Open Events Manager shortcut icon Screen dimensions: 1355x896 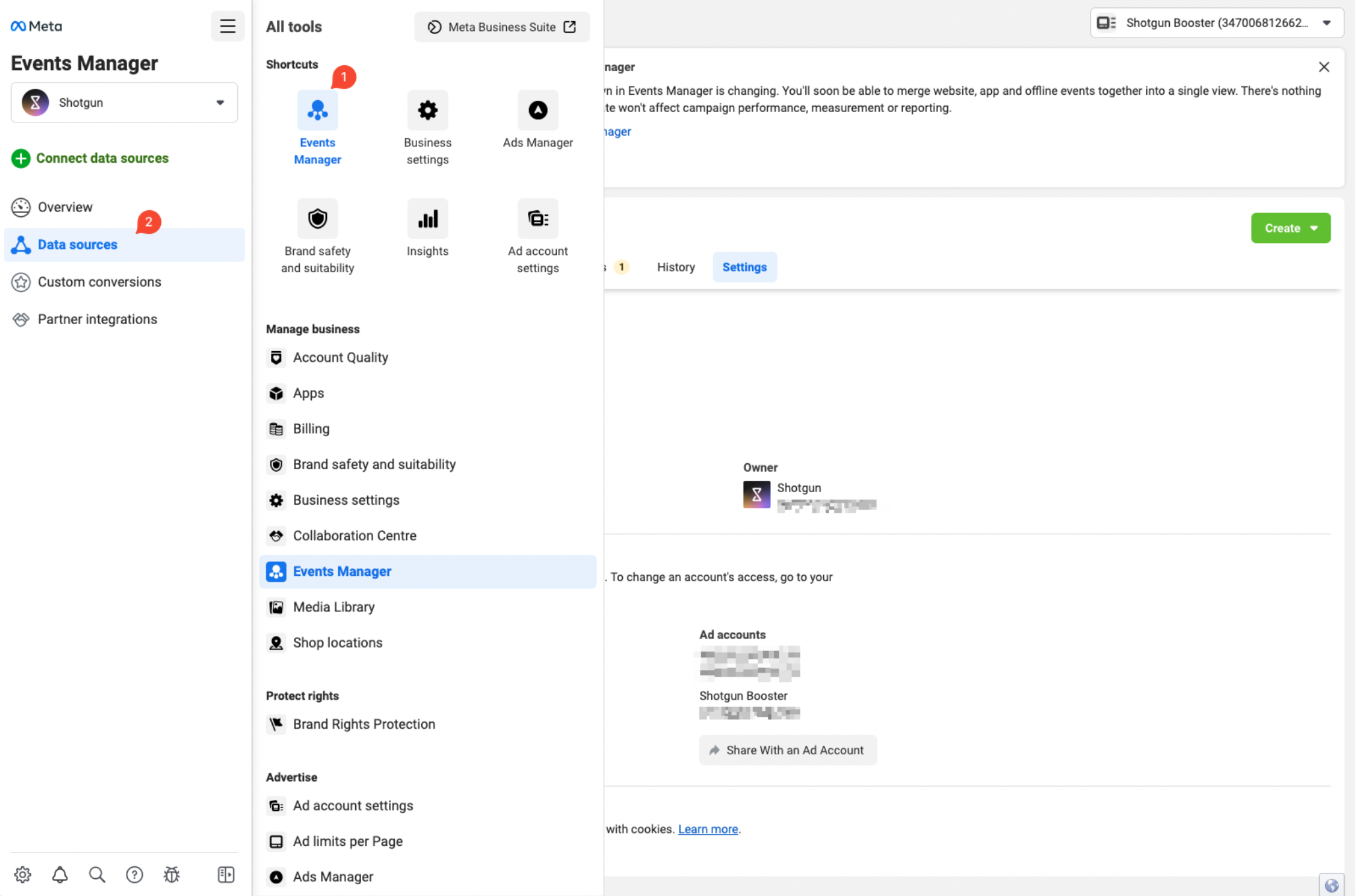pyautogui.click(x=318, y=110)
